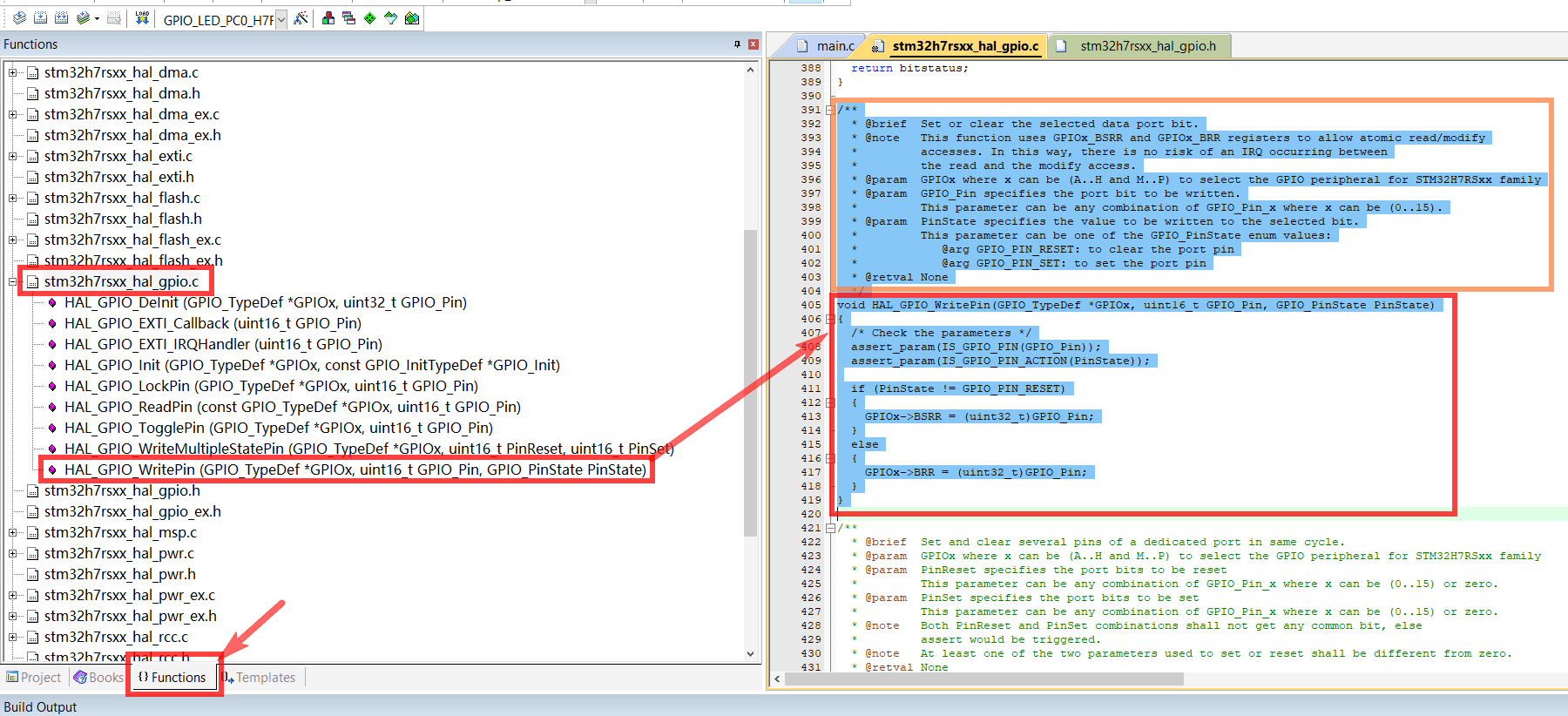Open Manage Project Items colored blocks icon
This screenshot has height=716, width=1568.
328,18
